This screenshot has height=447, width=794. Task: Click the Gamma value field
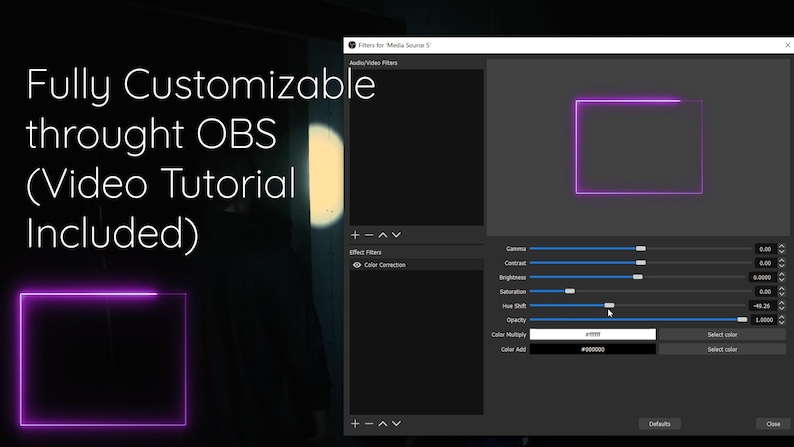click(x=765, y=249)
